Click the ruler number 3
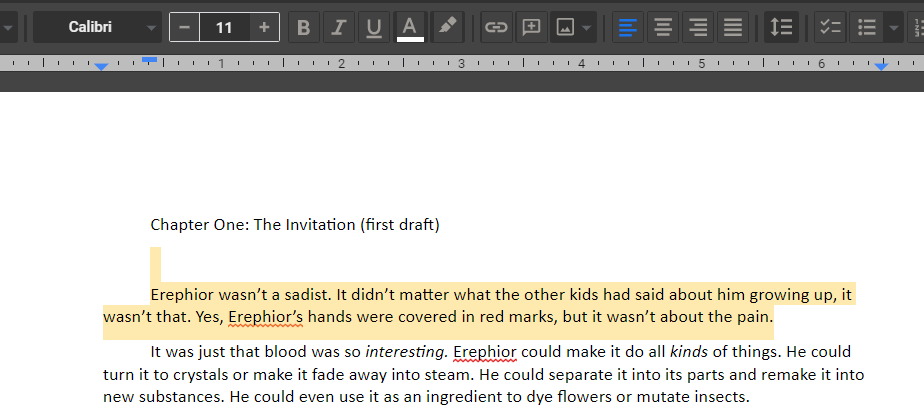The width and height of the screenshot is (924, 420). (x=461, y=64)
